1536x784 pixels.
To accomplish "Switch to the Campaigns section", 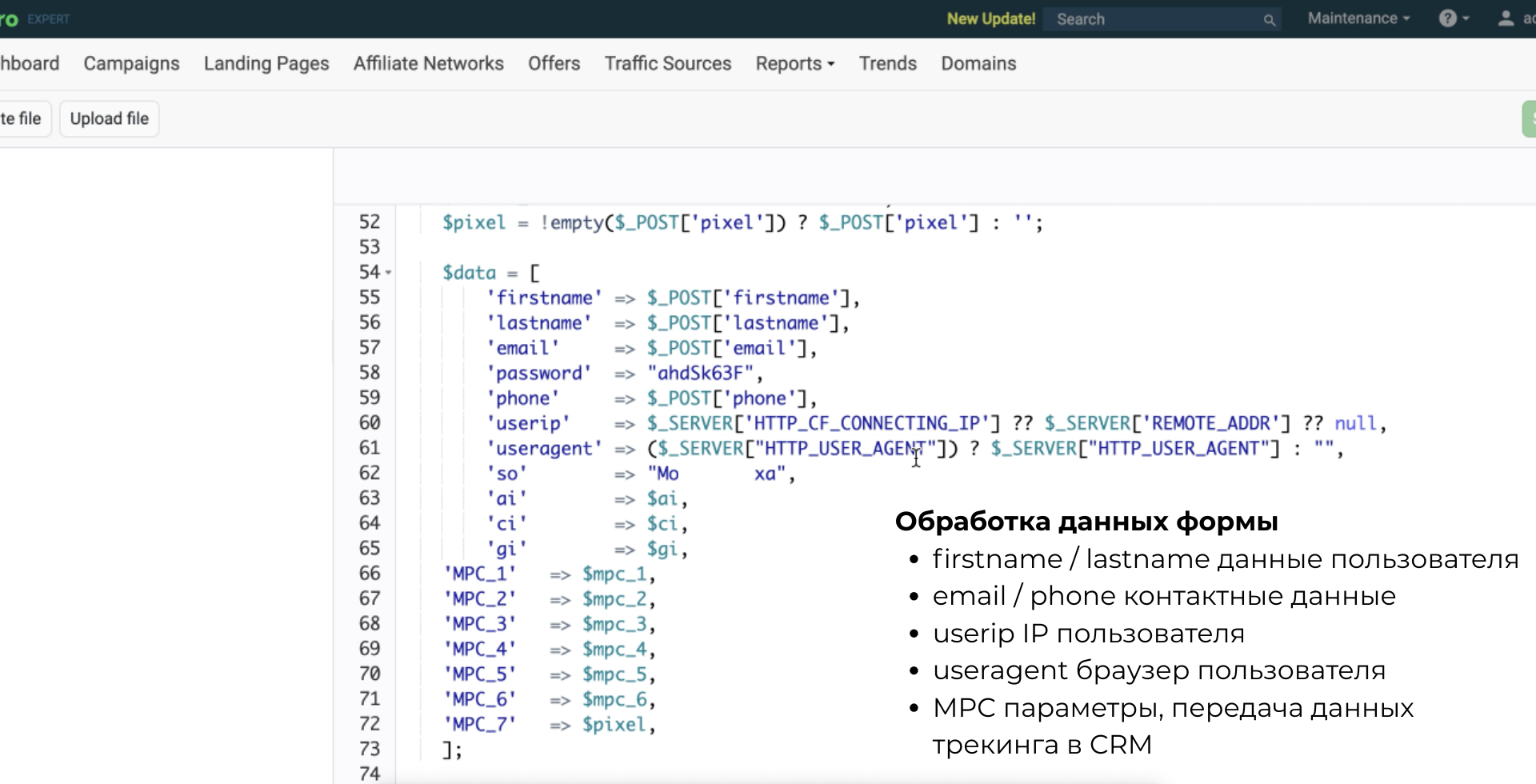I will 131,63.
